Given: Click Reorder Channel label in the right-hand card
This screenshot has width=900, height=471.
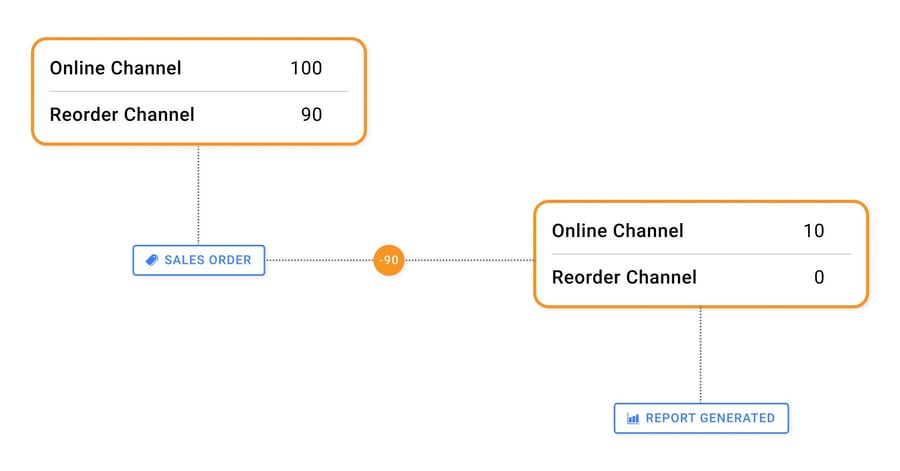Looking at the screenshot, I should point(624,277).
